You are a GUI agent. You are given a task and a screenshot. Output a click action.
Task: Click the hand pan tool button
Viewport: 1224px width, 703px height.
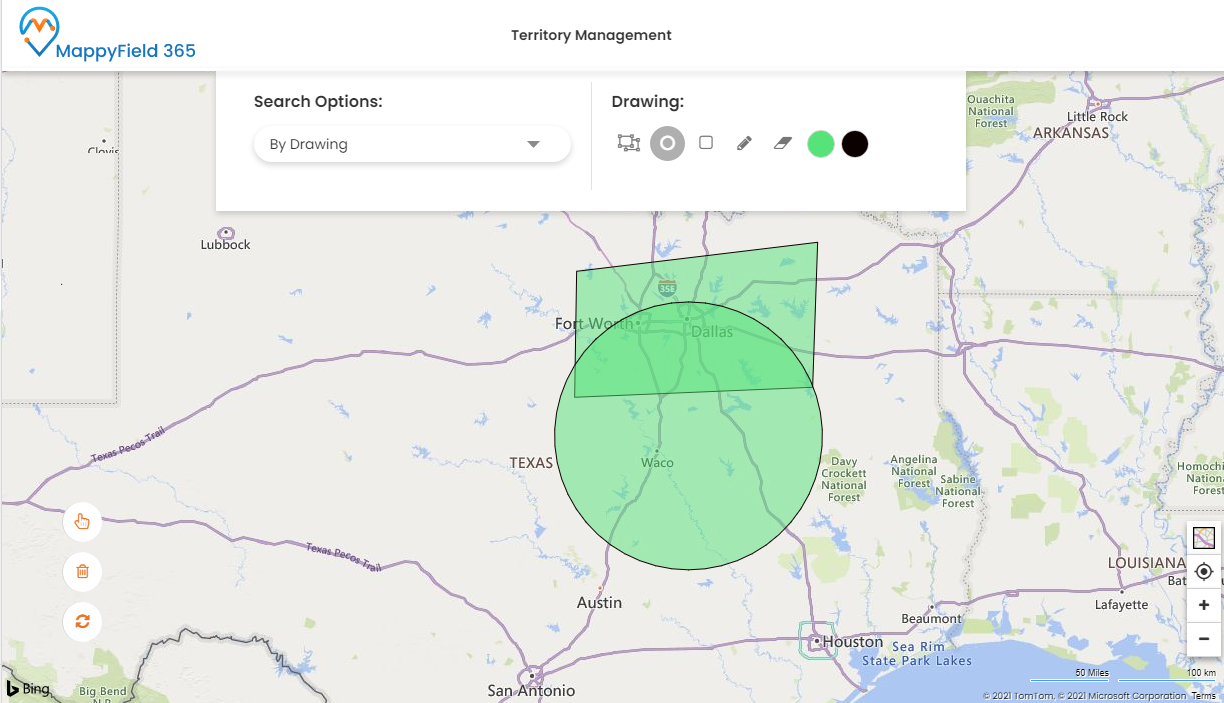[x=83, y=521]
